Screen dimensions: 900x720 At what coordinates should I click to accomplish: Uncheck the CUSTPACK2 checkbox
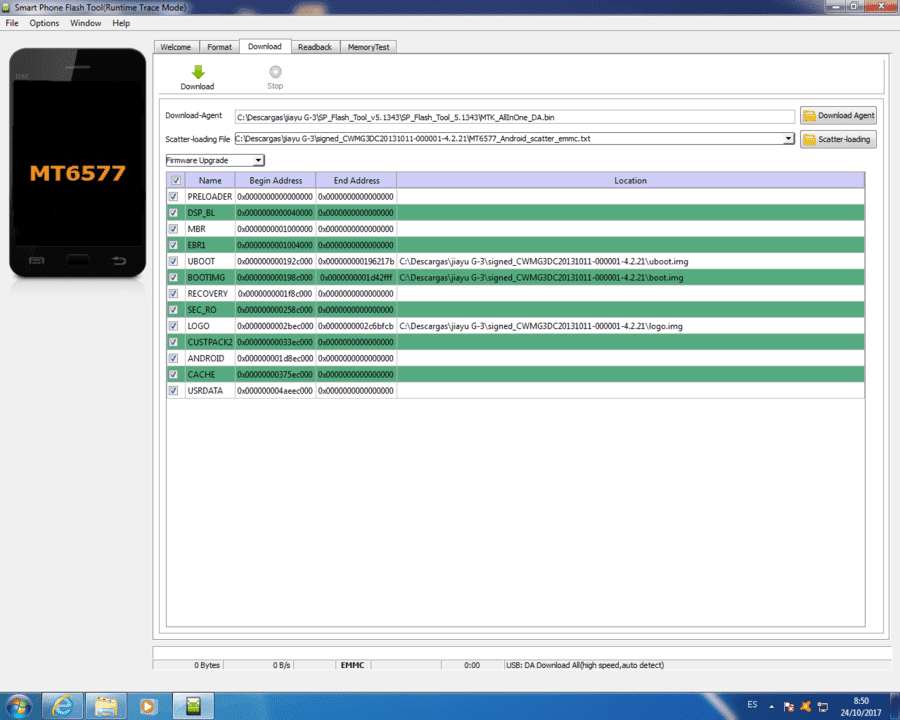pos(173,342)
